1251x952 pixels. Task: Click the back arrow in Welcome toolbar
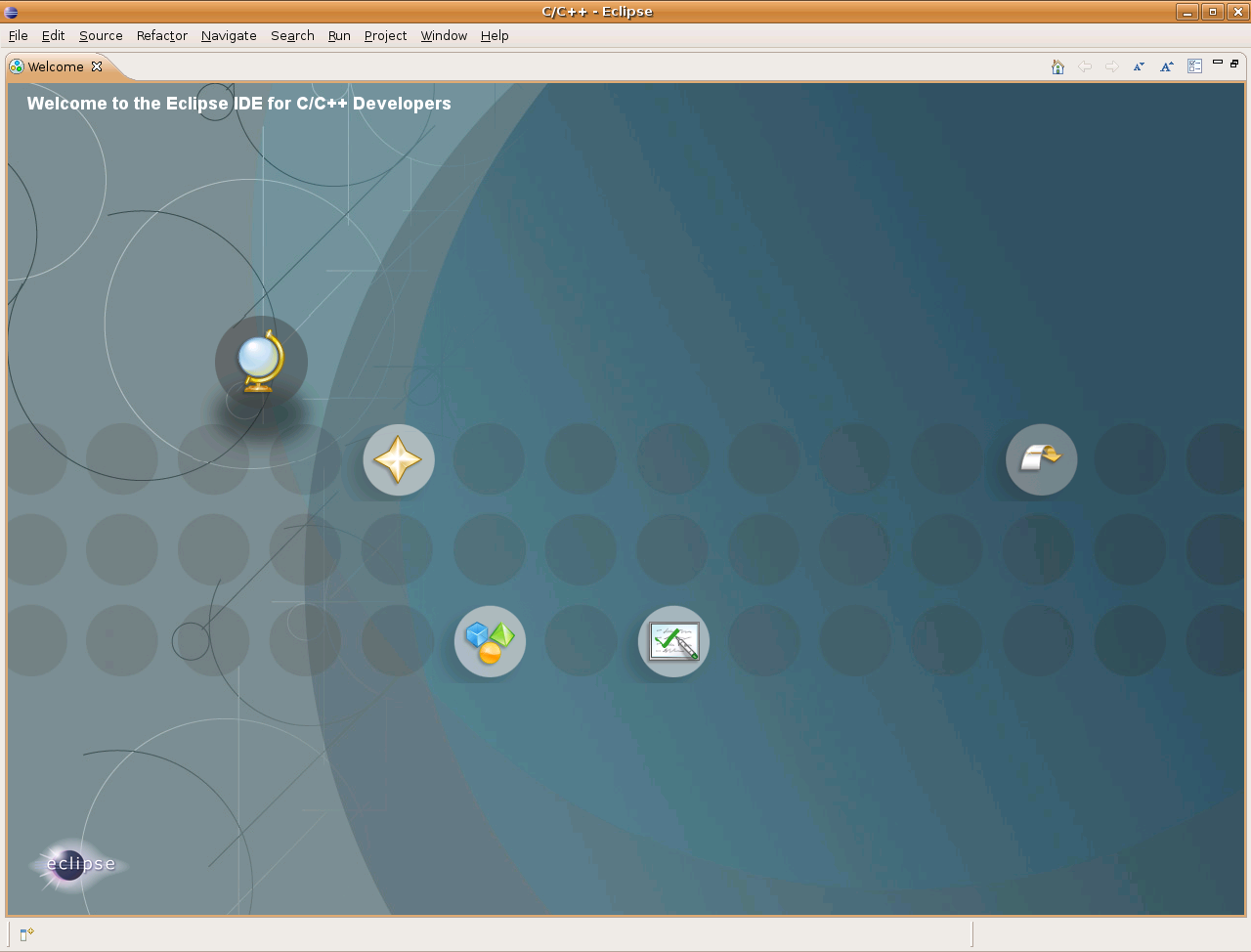[x=1085, y=66]
